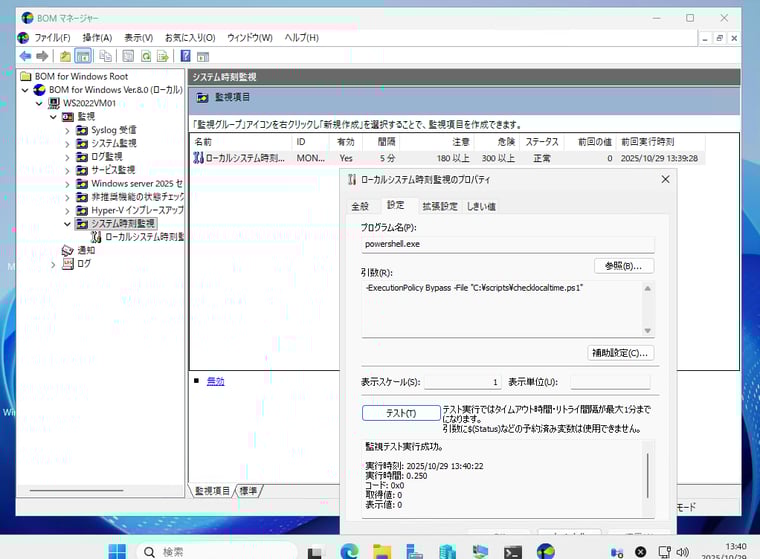Click the プログラム名 input field
The width and height of the screenshot is (760, 559).
tap(508, 244)
